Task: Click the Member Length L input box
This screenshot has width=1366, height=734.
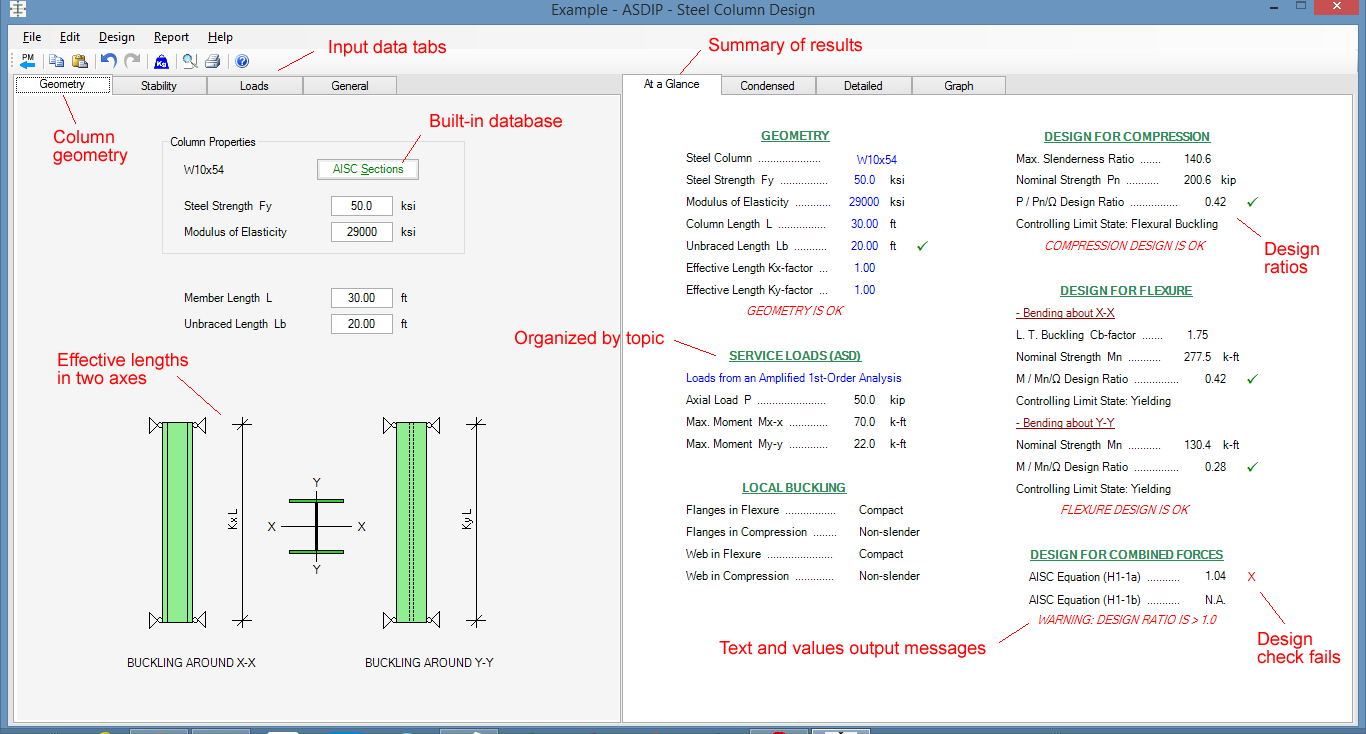Action: pos(362,298)
